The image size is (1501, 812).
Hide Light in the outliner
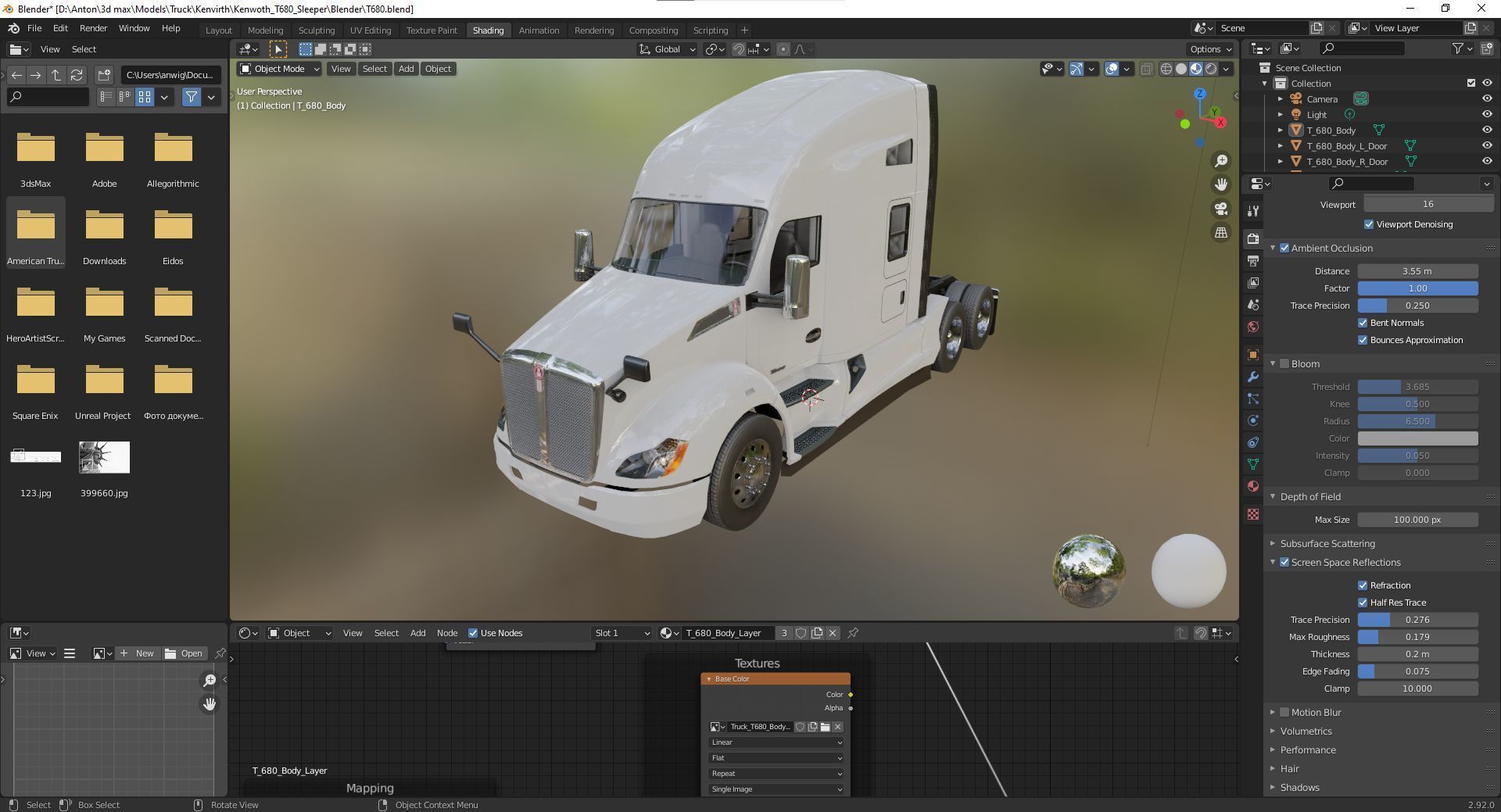1487,114
